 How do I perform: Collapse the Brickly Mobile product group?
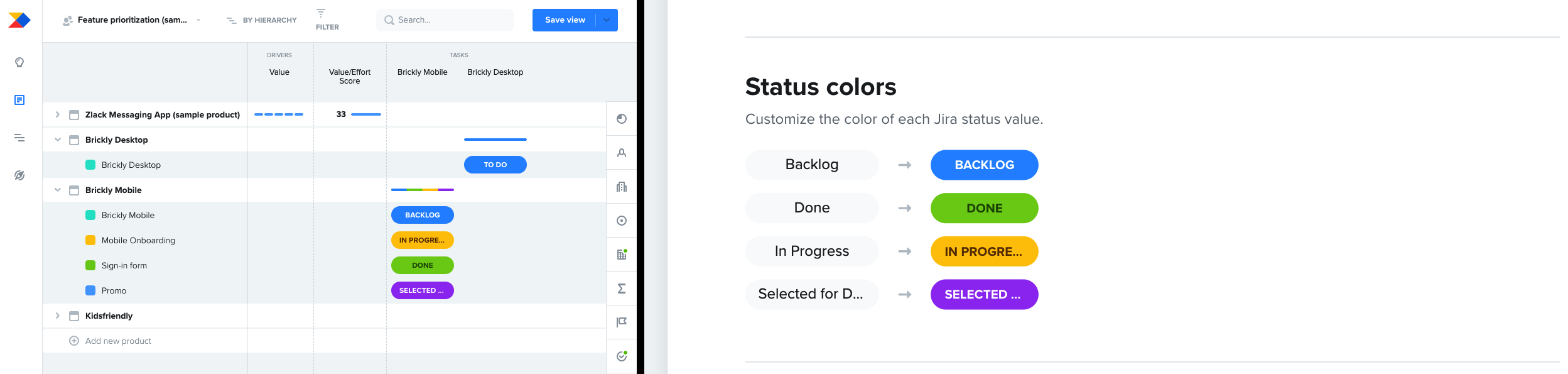(57, 190)
